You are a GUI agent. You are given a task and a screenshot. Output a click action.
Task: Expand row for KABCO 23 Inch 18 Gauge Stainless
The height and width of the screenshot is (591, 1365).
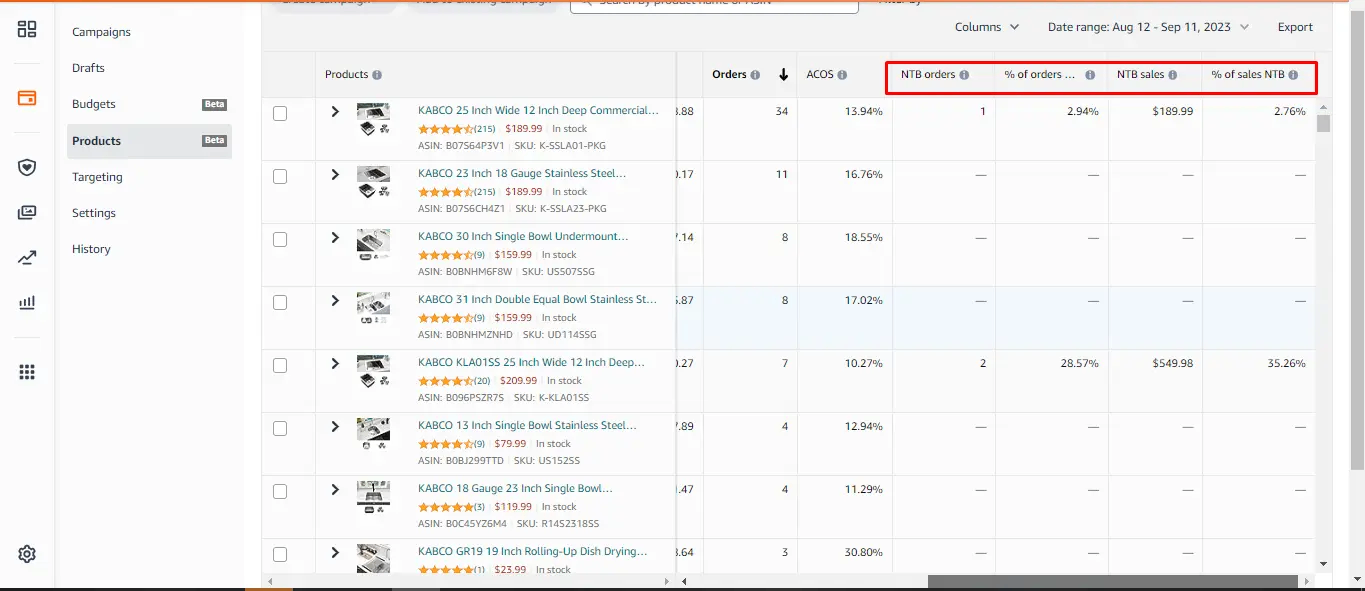336,174
